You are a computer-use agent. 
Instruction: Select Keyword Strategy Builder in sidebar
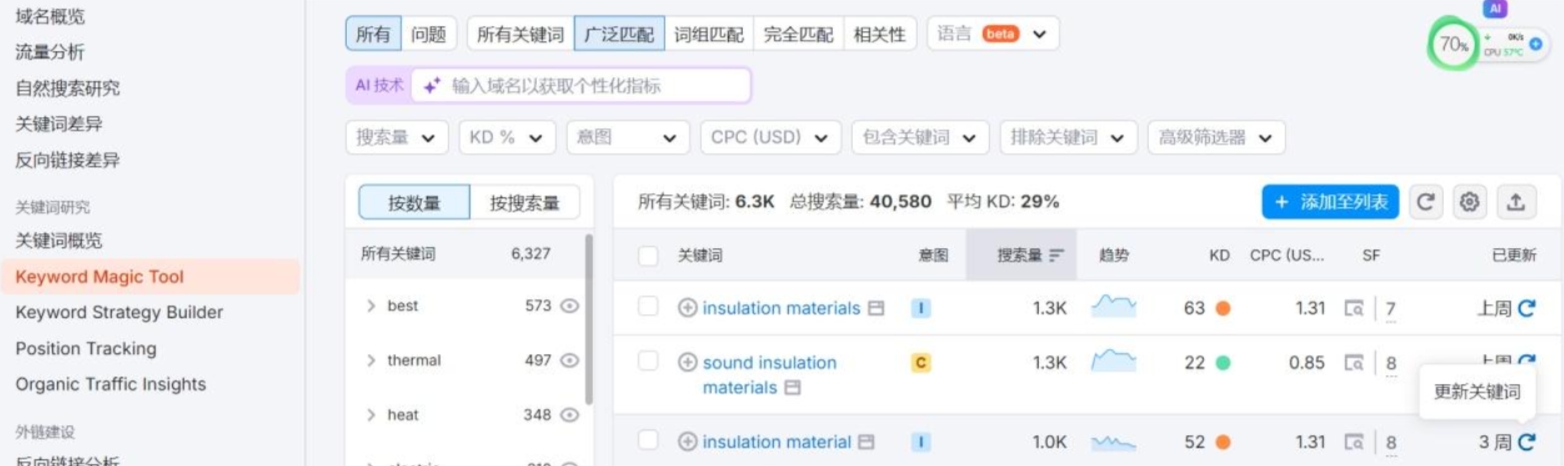[x=119, y=312]
